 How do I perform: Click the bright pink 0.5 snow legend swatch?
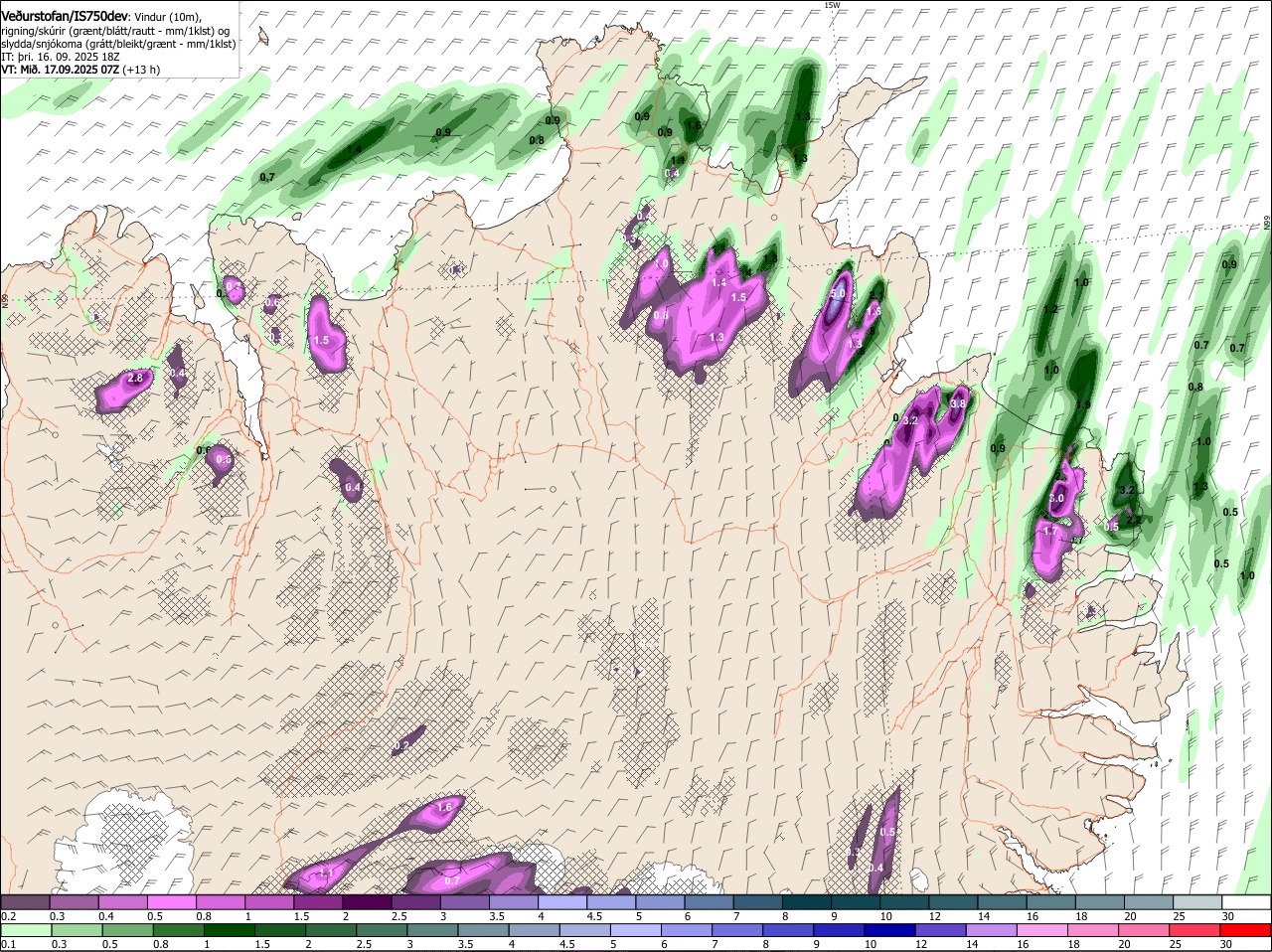coord(170,902)
